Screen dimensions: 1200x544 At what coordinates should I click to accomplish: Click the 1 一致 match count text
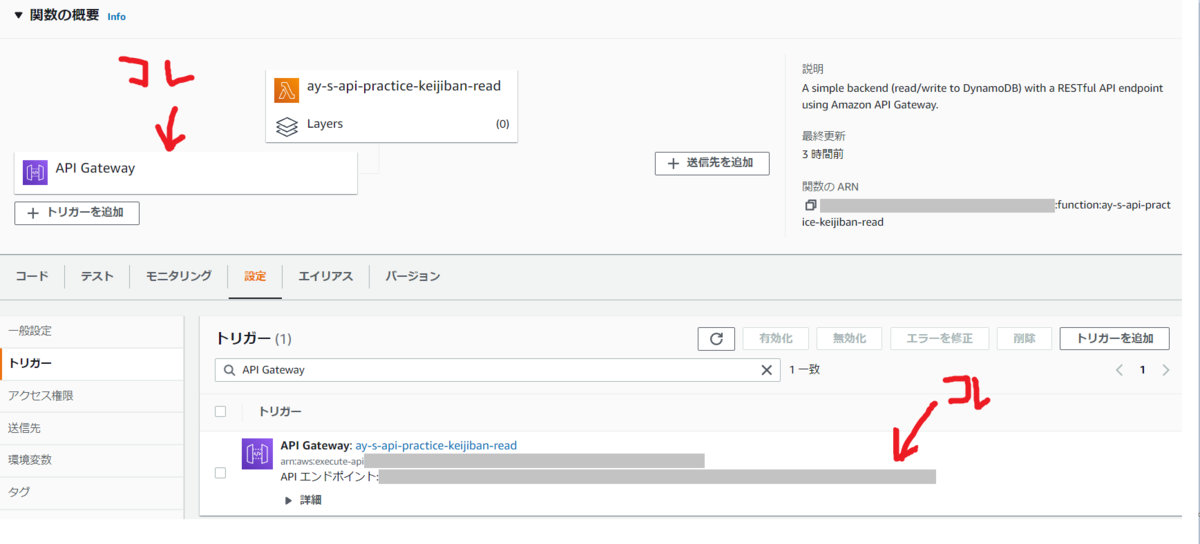pyautogui.click(x=805, y=370)
